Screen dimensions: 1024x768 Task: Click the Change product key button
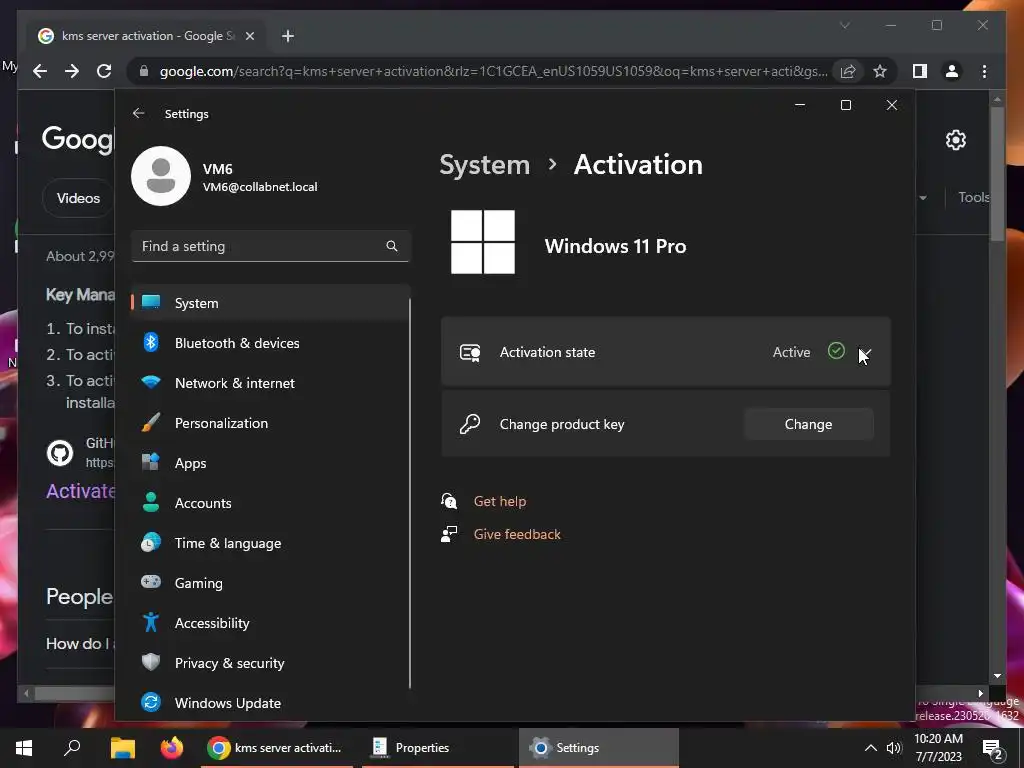[x=808, y=424]
